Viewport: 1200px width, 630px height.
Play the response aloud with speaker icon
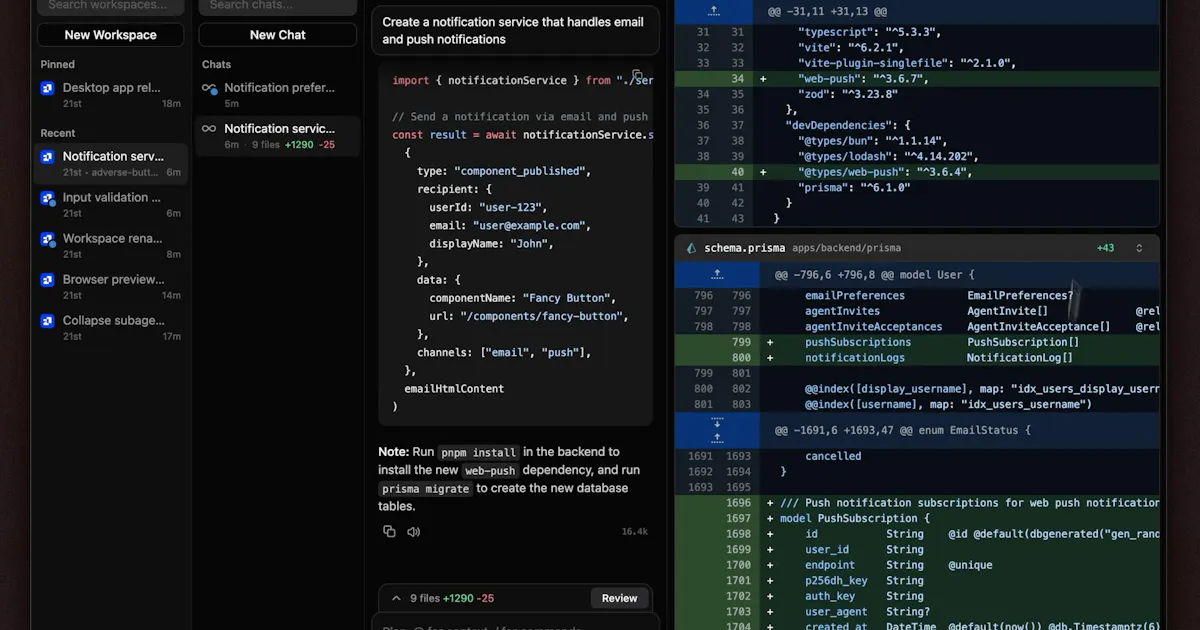point(413,531)
